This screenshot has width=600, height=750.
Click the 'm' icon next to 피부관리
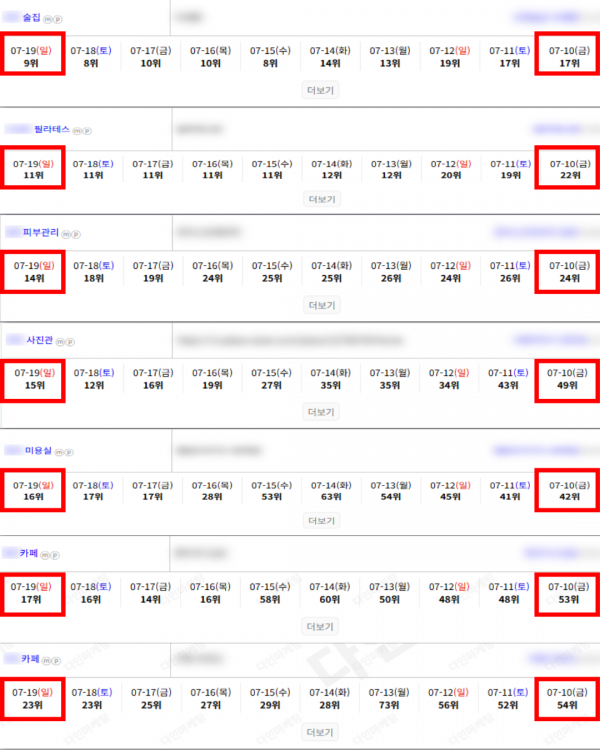(66, 234)
